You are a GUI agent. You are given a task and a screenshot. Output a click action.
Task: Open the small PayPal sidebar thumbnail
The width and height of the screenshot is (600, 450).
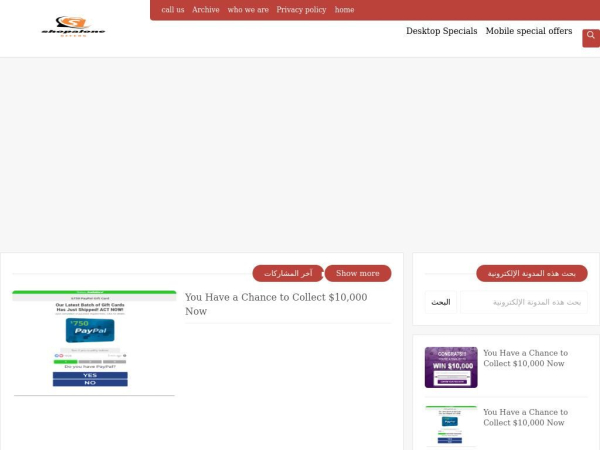pyautogui.click(x=450, y=425)
